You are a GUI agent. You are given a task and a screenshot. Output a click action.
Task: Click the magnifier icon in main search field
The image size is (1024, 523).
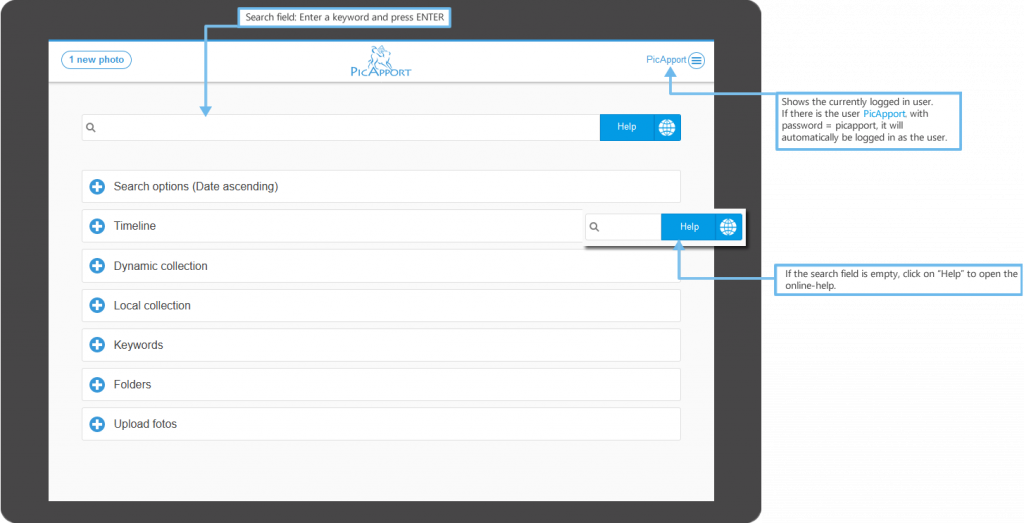(91, 128)
